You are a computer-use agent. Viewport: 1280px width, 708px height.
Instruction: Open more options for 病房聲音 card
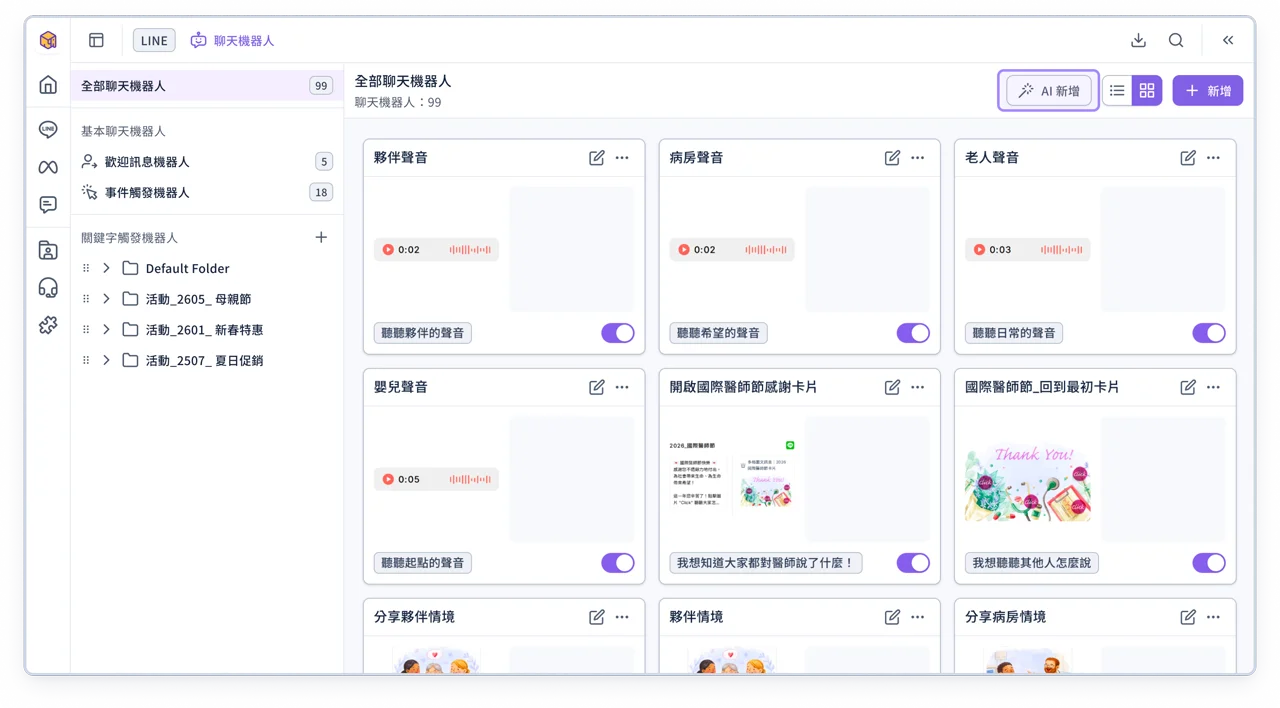coord(918,158)
